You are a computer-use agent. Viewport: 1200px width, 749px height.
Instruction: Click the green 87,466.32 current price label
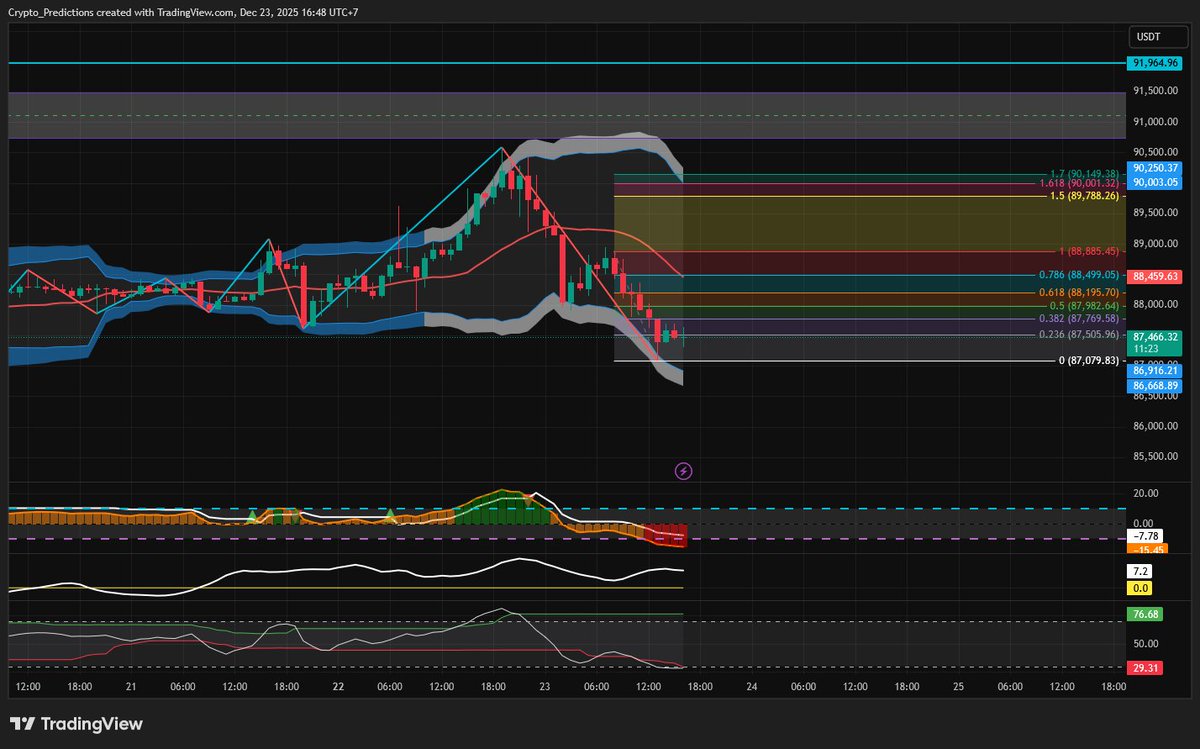click(x=1153, y=338)
